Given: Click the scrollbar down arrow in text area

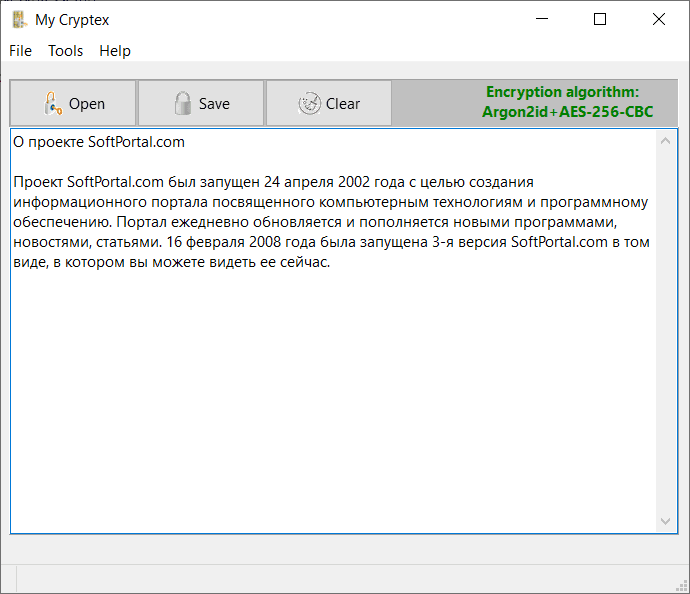Looking at the screenshot, I should [x=665, y=521].
